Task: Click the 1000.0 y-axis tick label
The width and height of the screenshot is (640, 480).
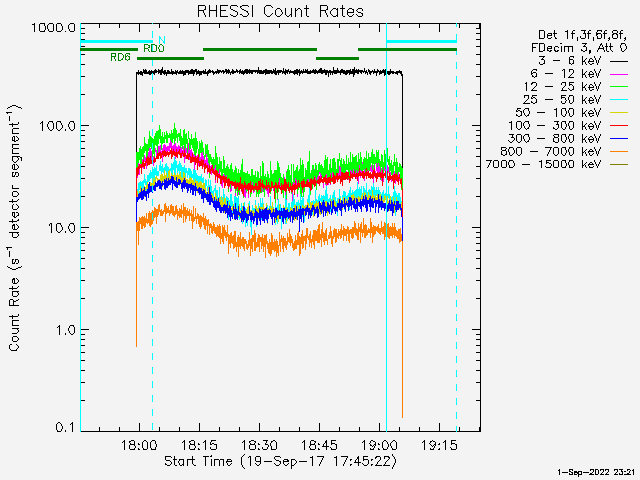Action: 53,28
